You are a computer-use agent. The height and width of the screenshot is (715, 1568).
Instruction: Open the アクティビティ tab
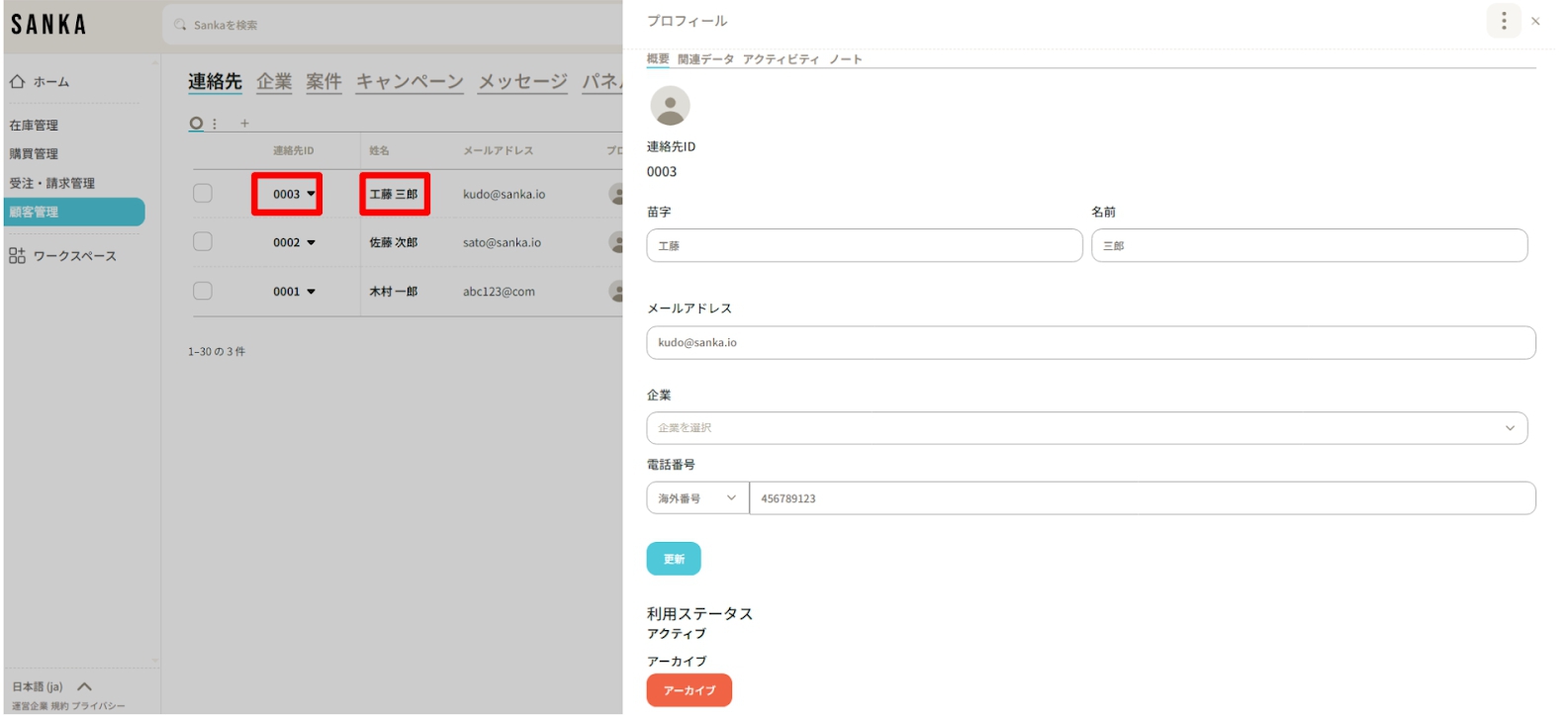point(781,59)
